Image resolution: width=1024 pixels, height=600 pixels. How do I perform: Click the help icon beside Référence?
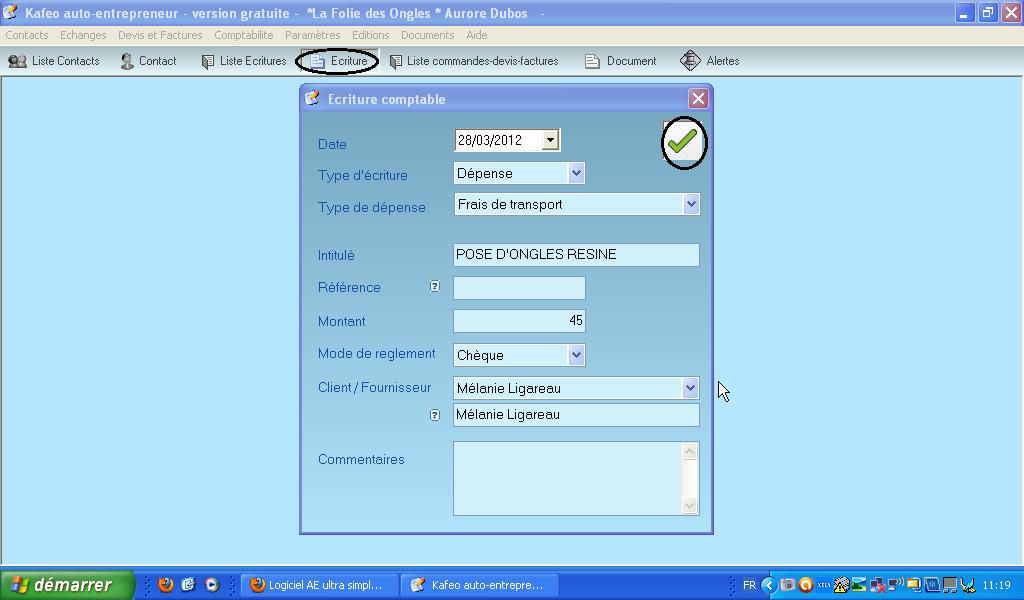435,287
